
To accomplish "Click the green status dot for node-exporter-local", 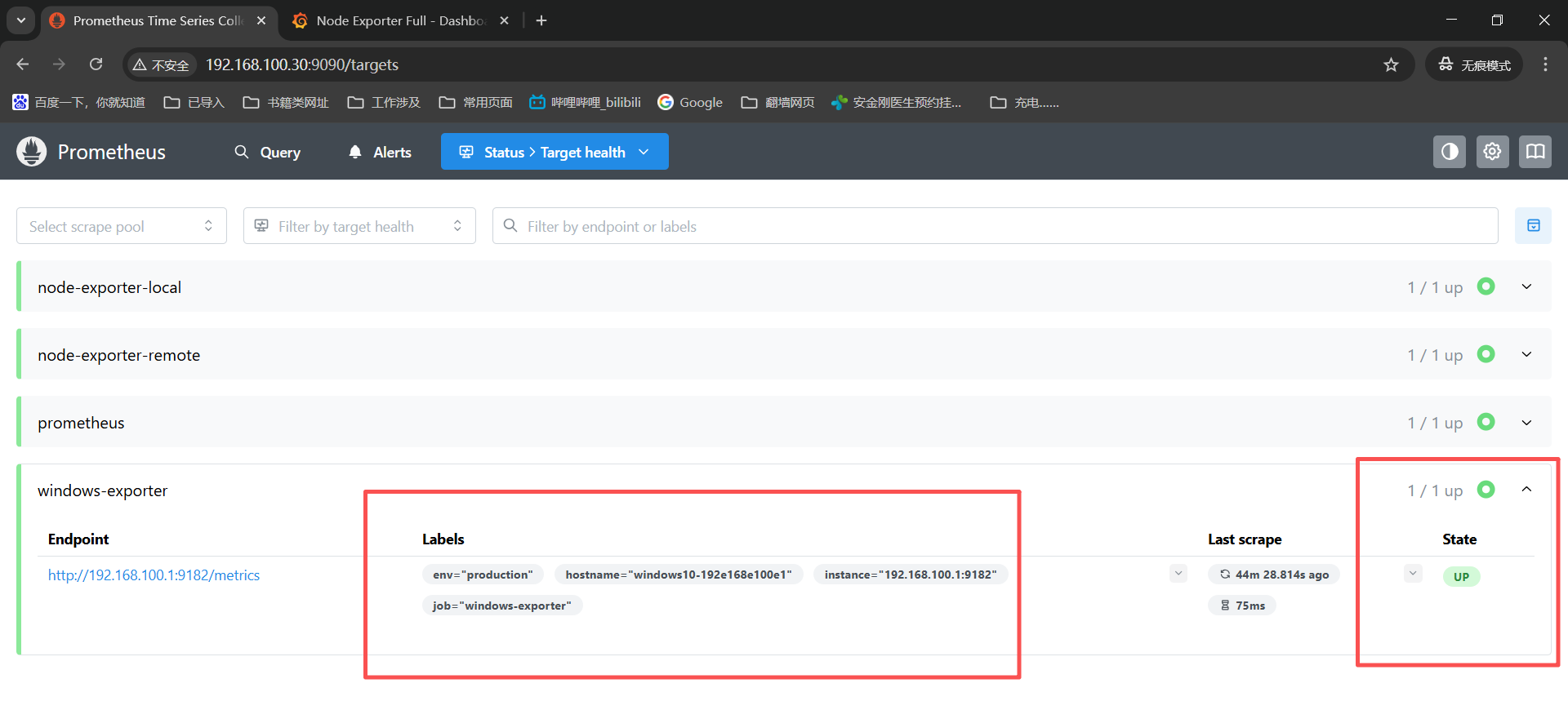I will coord(1486,286).
